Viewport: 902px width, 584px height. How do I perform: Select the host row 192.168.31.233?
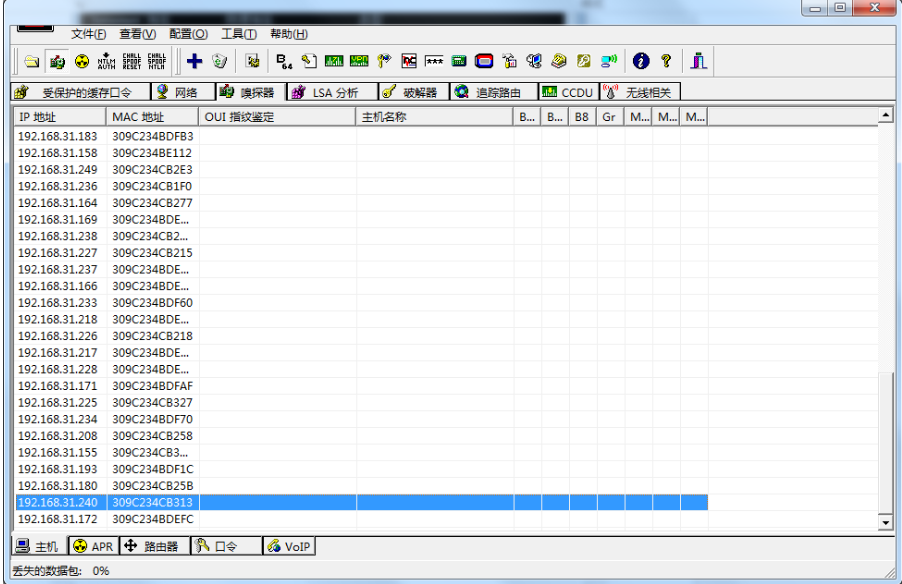[x=361, y=303]
